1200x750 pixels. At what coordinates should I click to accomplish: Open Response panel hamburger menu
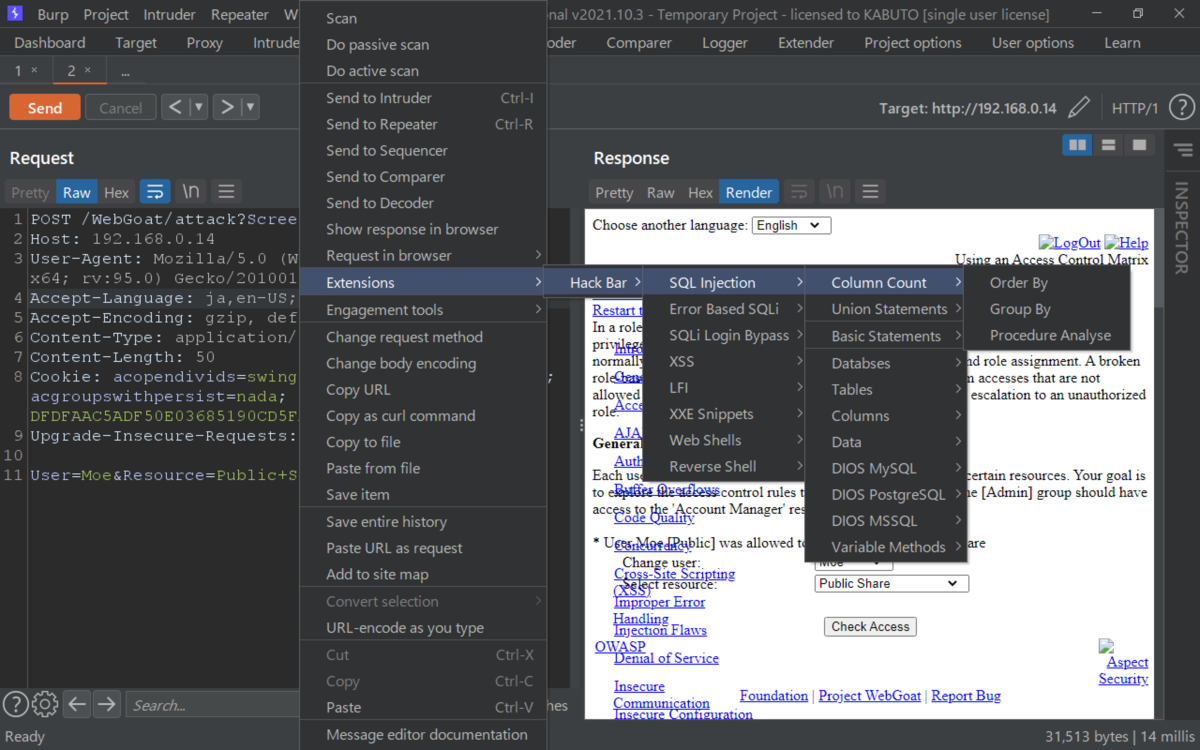[871, 192]
